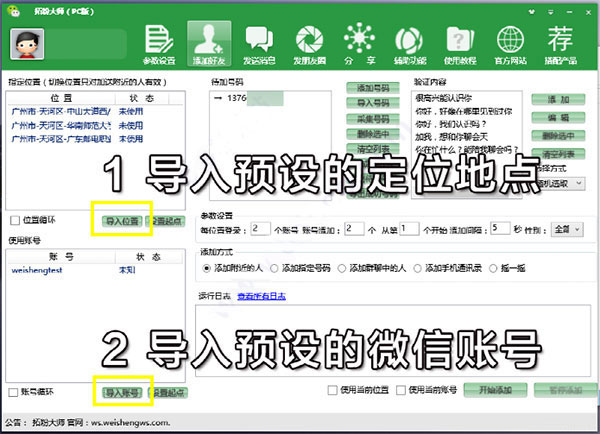The width and height of the screenshot is (600, 434).
Task: Click the user avatar picture
Action: pos(27,44)
